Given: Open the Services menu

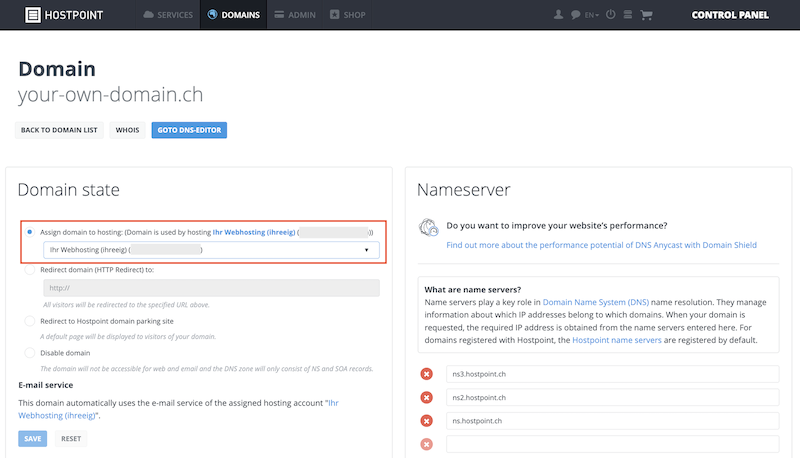Looking at the screenshot, I should click(168, 15).
